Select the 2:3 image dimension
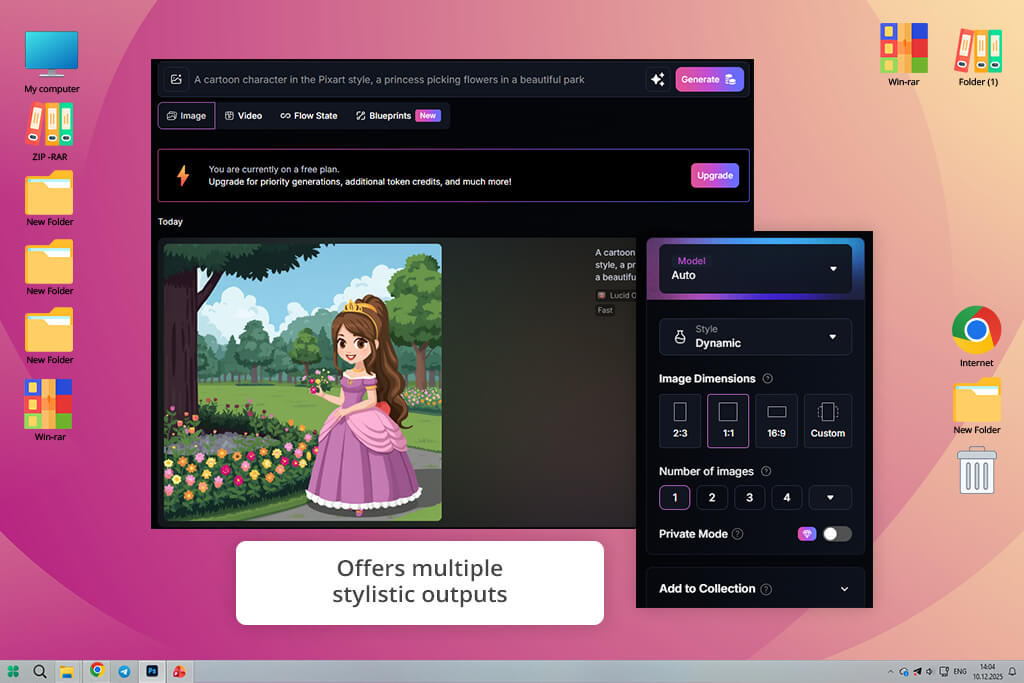Image resolution: width=1024 pixels, height=683 pixels. tap(680, 421)
